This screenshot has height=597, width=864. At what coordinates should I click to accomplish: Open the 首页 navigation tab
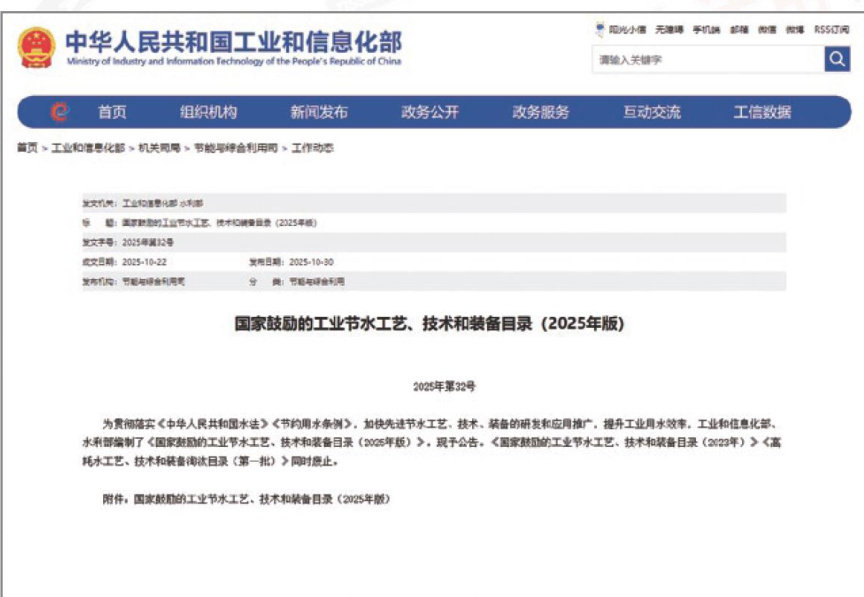[x=112, y=112]
